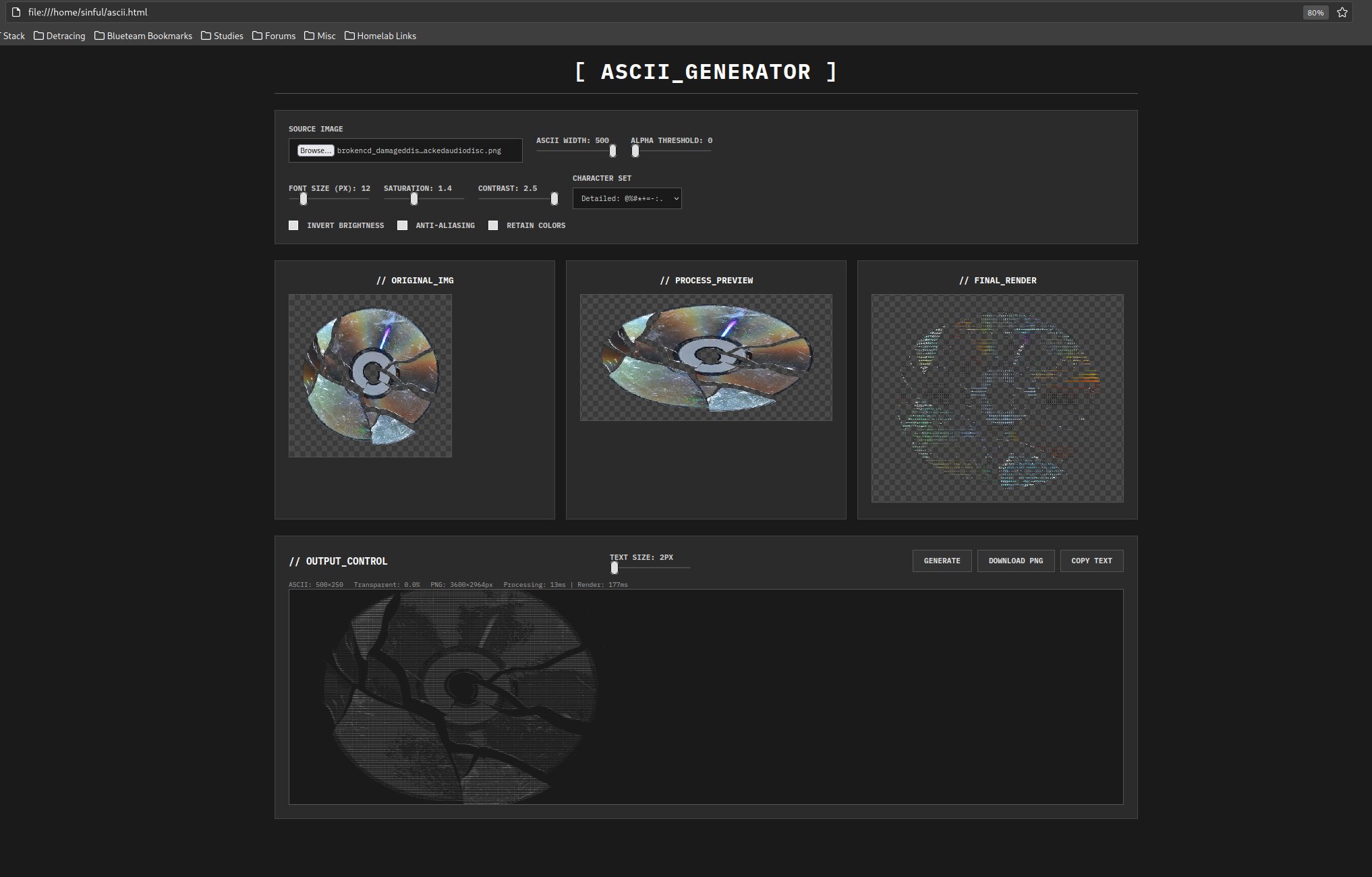Click Browse to choose a source image

316,150
